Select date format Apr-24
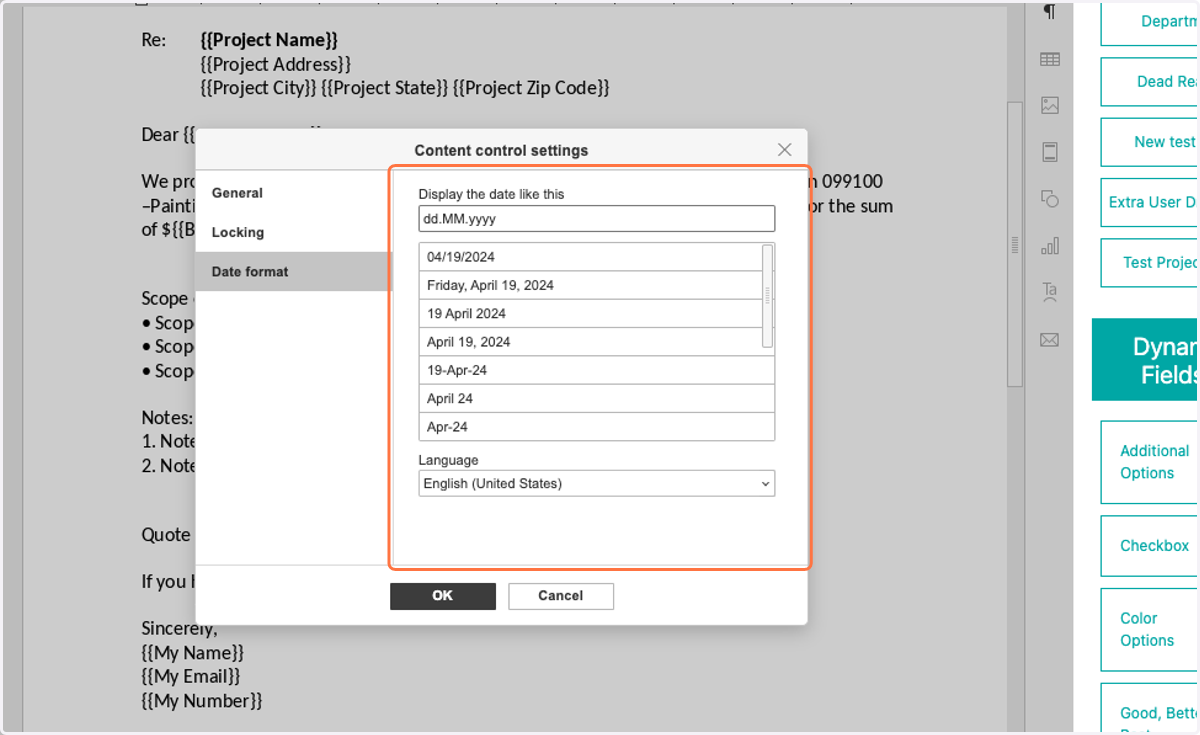Screen dimensions: 1200x735 point(597,427)
